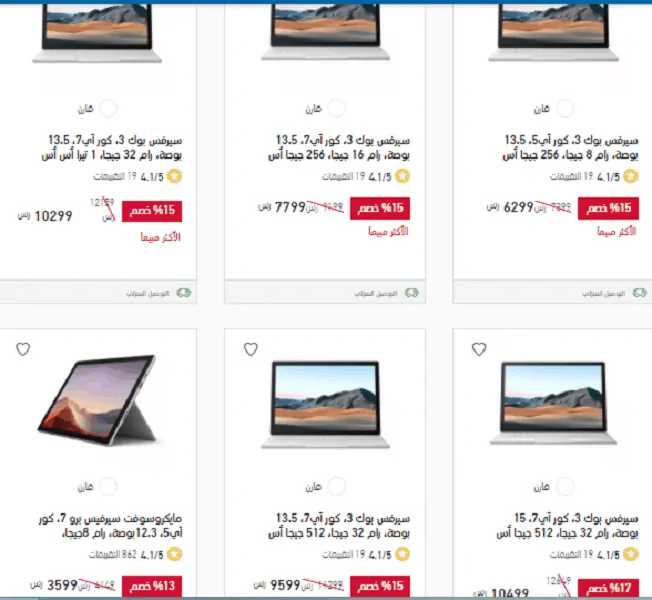Click star rating icon of 6299 priced laptop
This screenshot has height=600, width=652.
pos(631,176)
